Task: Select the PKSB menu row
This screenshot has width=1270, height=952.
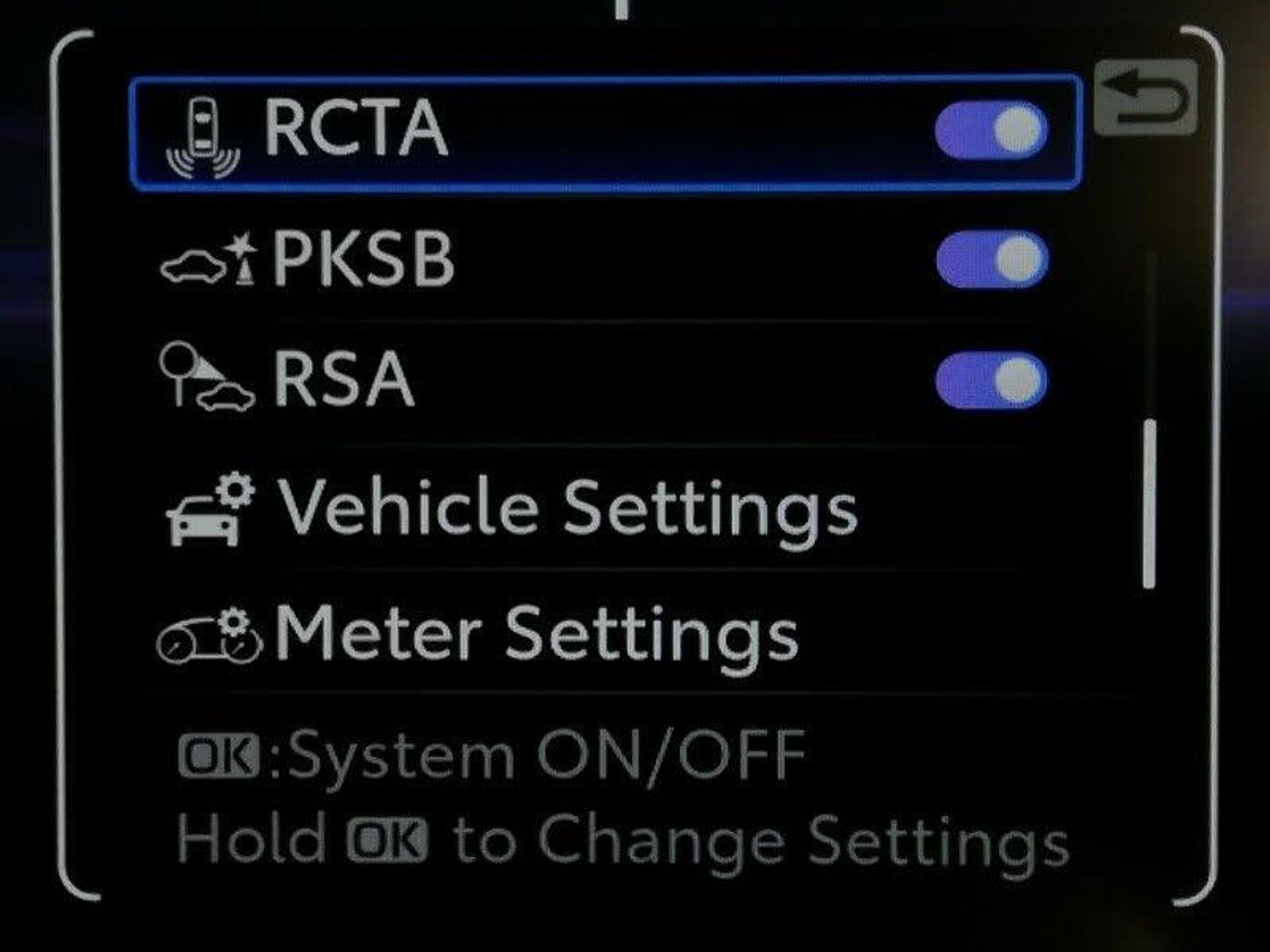Action: click(604, 260)
